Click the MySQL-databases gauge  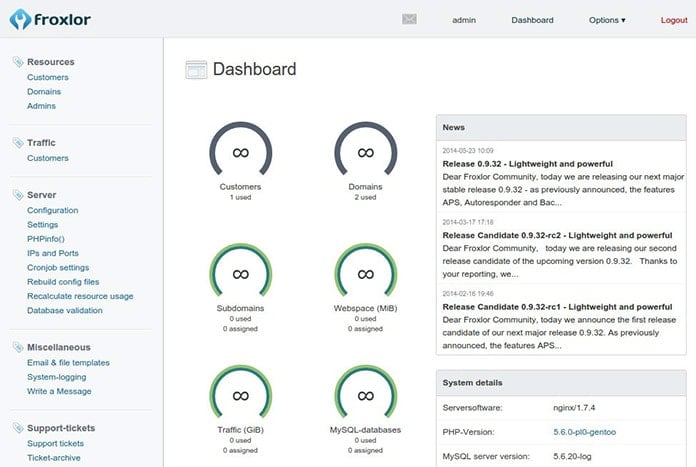[365, 392]
